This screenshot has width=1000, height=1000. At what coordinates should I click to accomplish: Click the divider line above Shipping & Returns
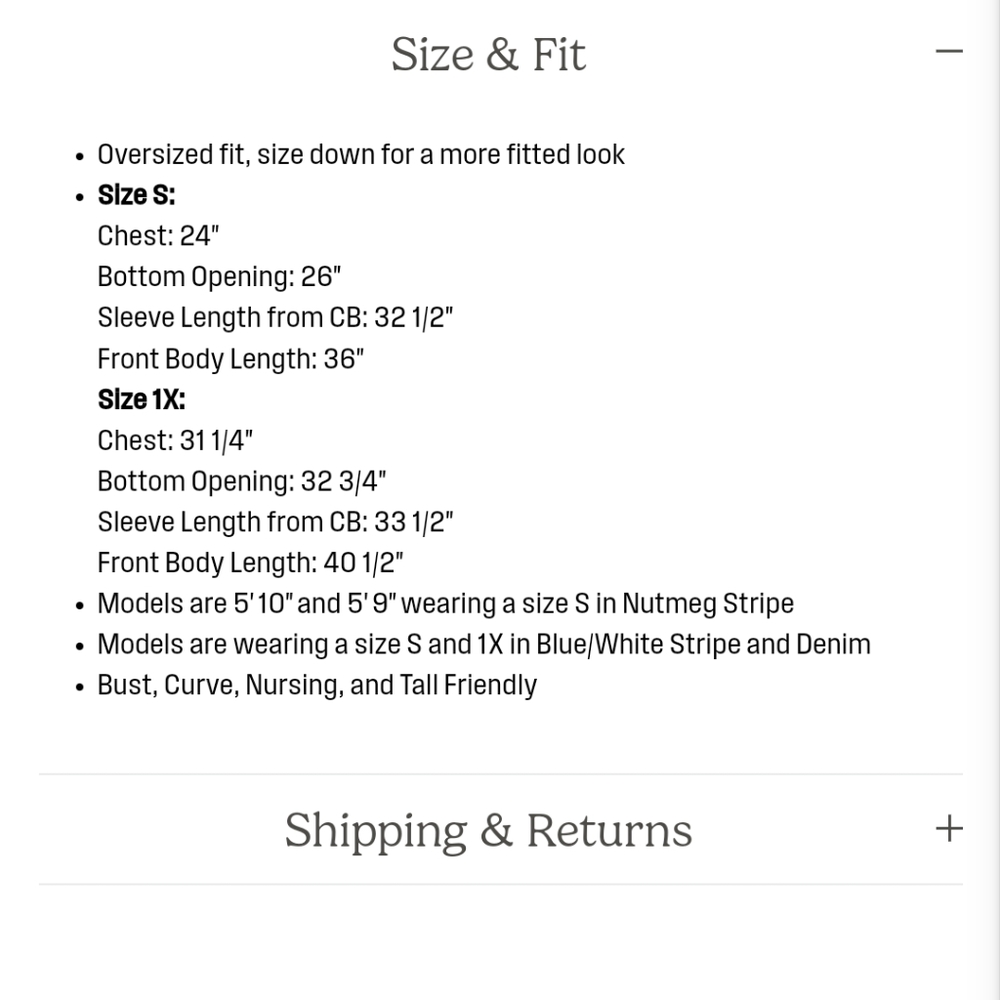(501, 774)
